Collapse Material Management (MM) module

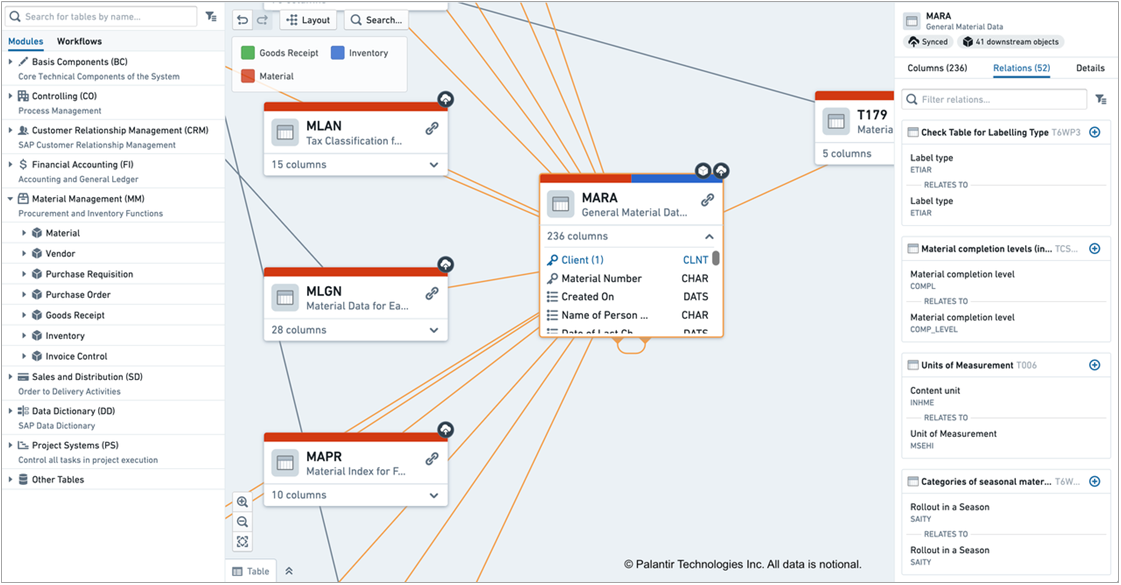(x=10, y=199)
